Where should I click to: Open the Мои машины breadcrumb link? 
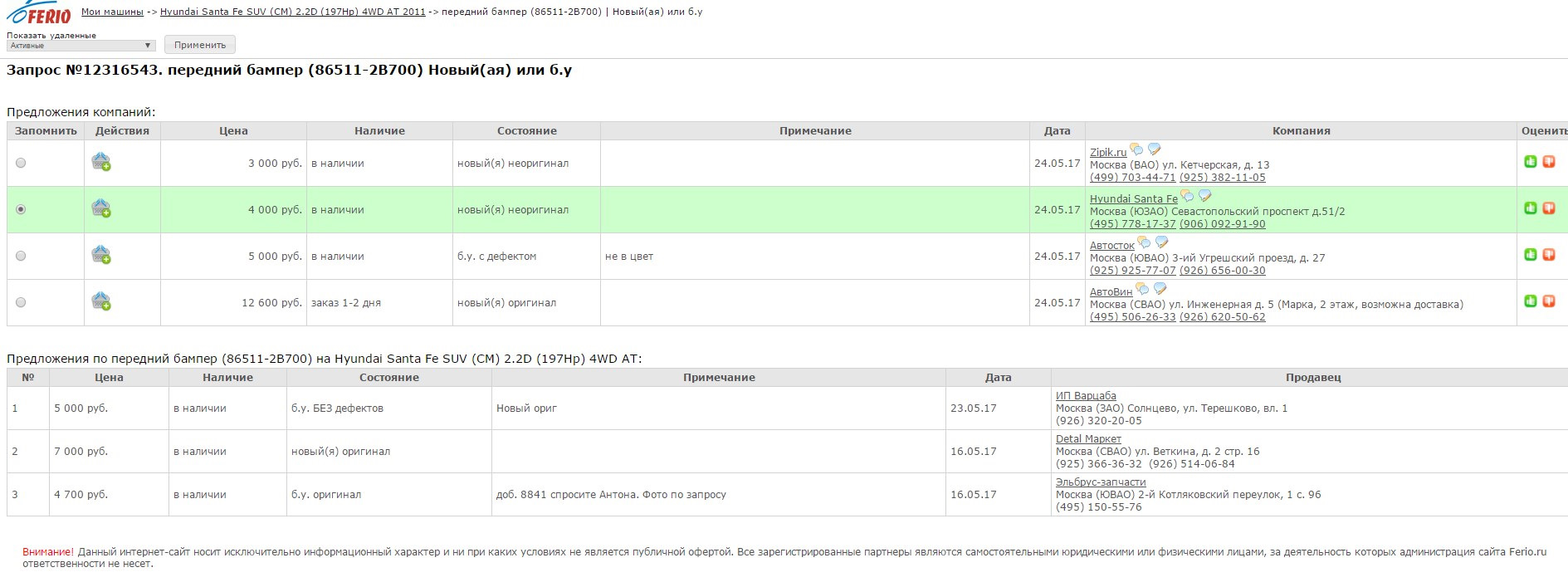(112, 12)
